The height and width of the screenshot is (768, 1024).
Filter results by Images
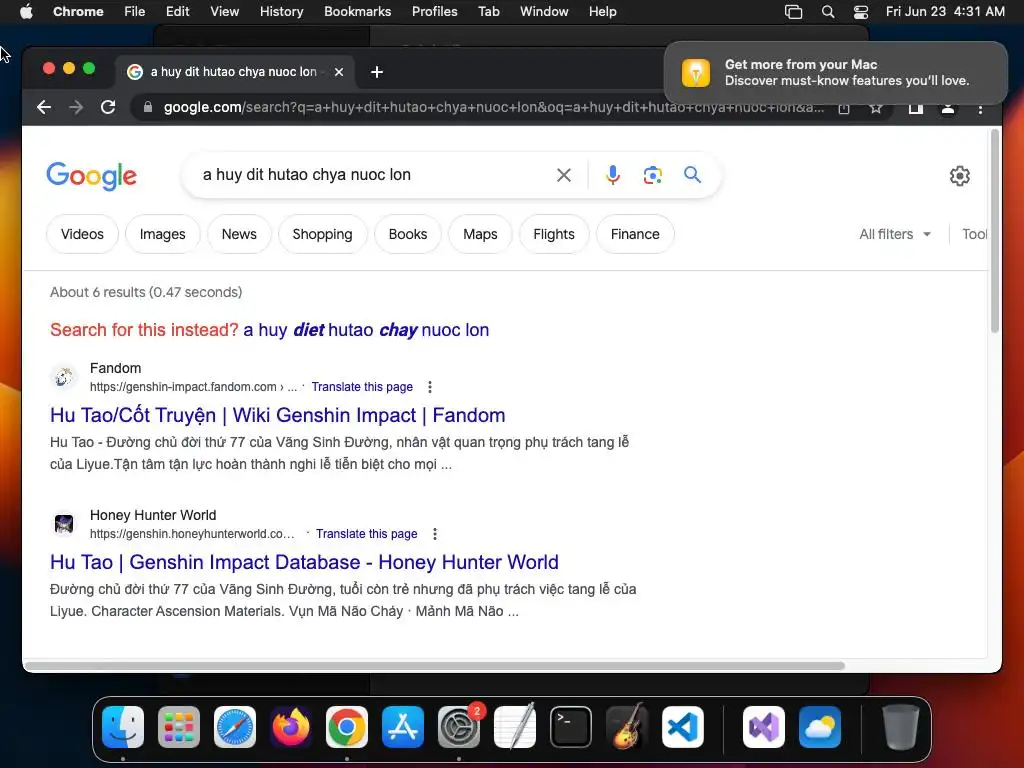(163, 234)
